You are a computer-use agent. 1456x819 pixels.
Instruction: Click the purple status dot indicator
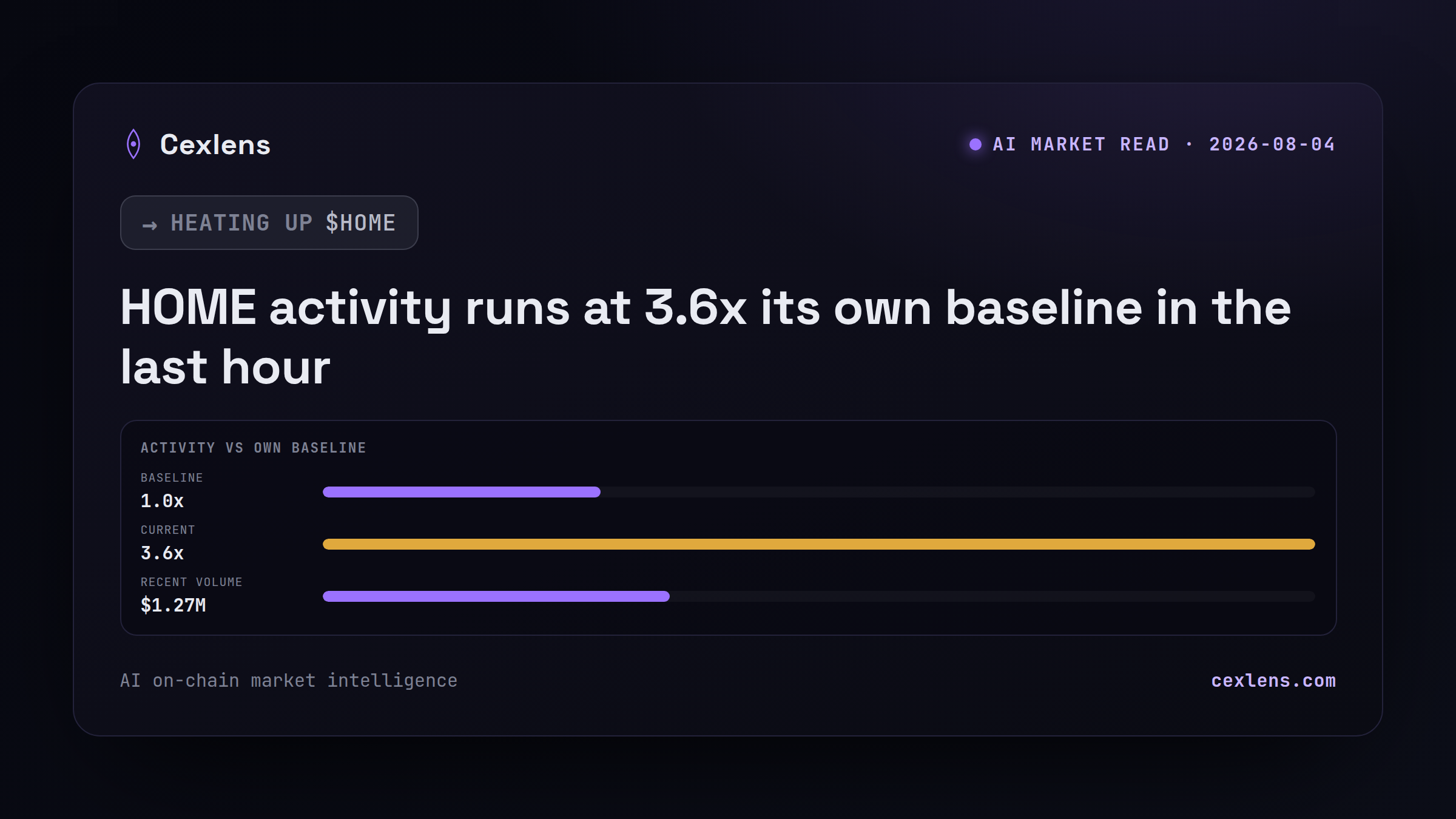point(976,144)
